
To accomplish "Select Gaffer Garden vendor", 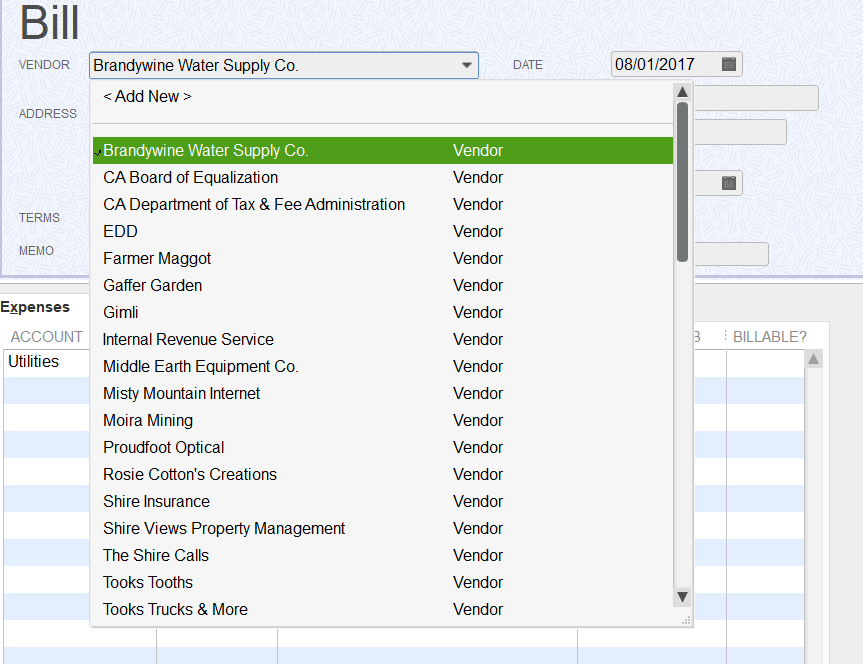I will pyautogui.click(x=383, y=285).
